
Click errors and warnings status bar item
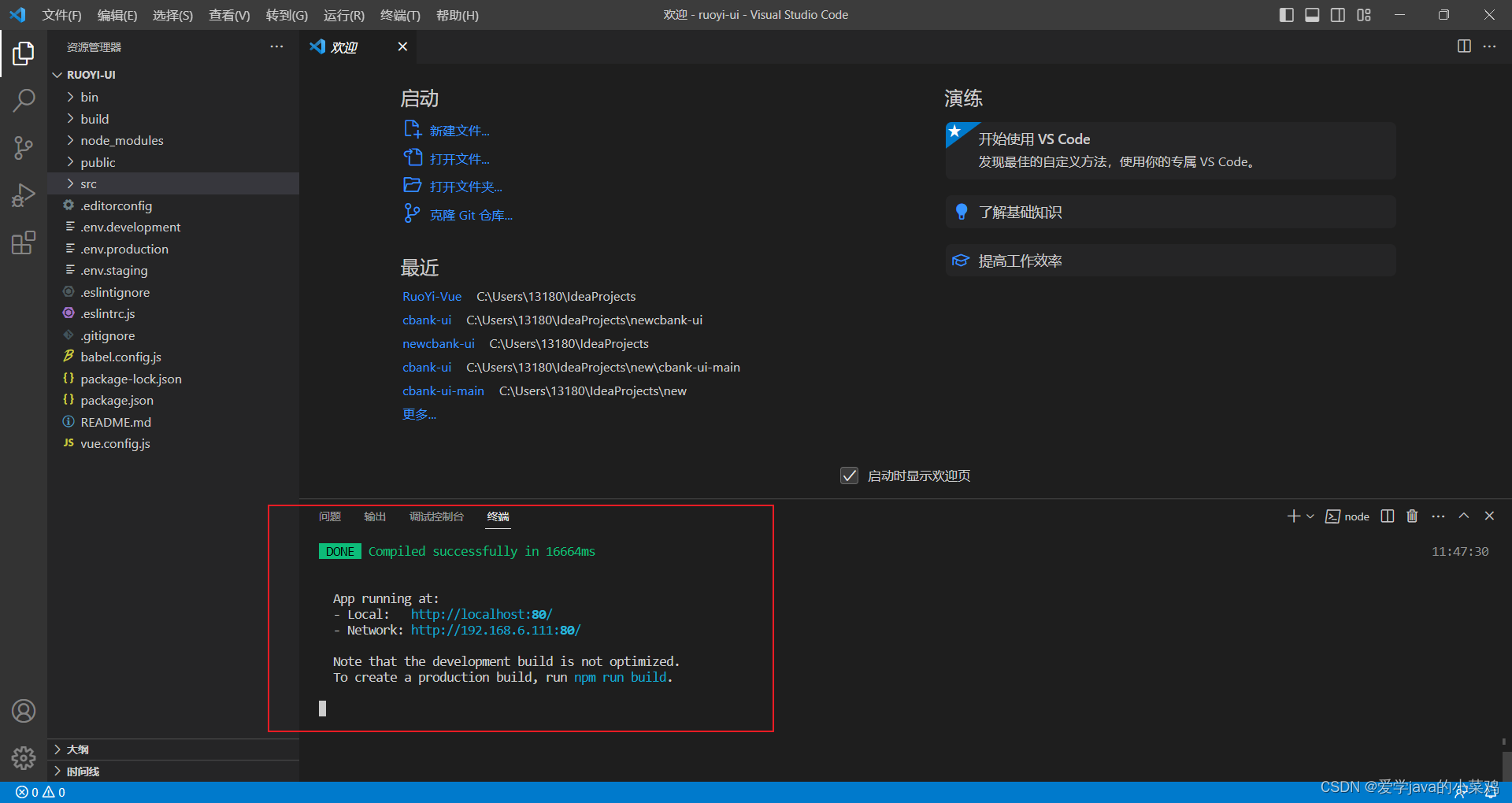40,792
